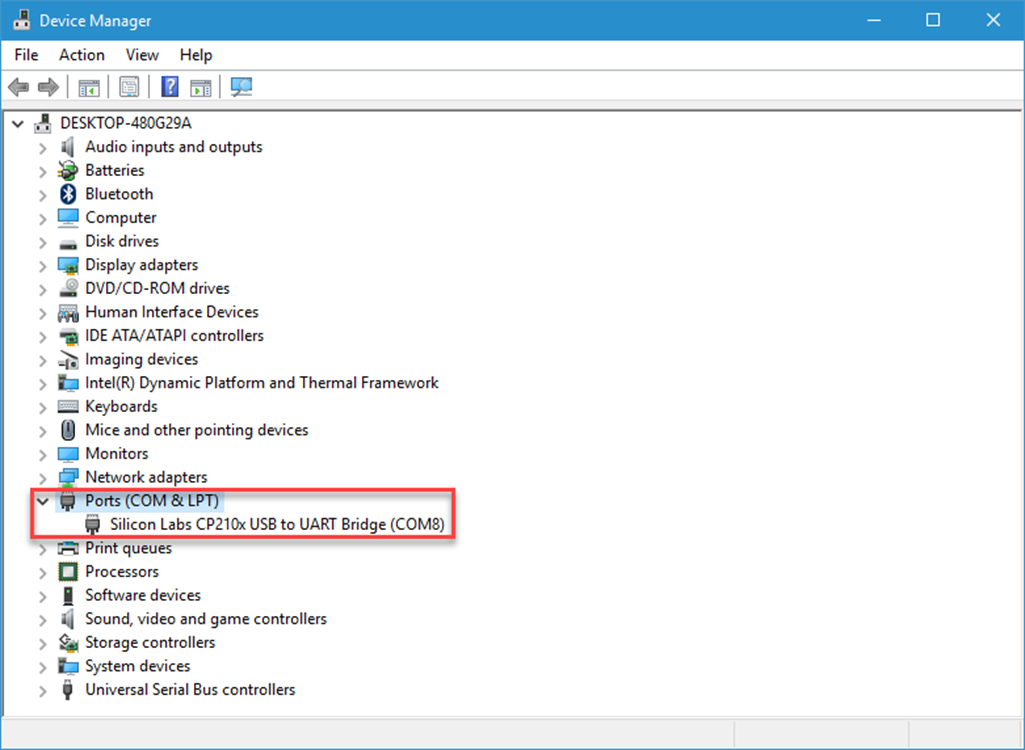The image size is (1025, 750).
Task: Click the Disk drives icon
Action: 68,243
